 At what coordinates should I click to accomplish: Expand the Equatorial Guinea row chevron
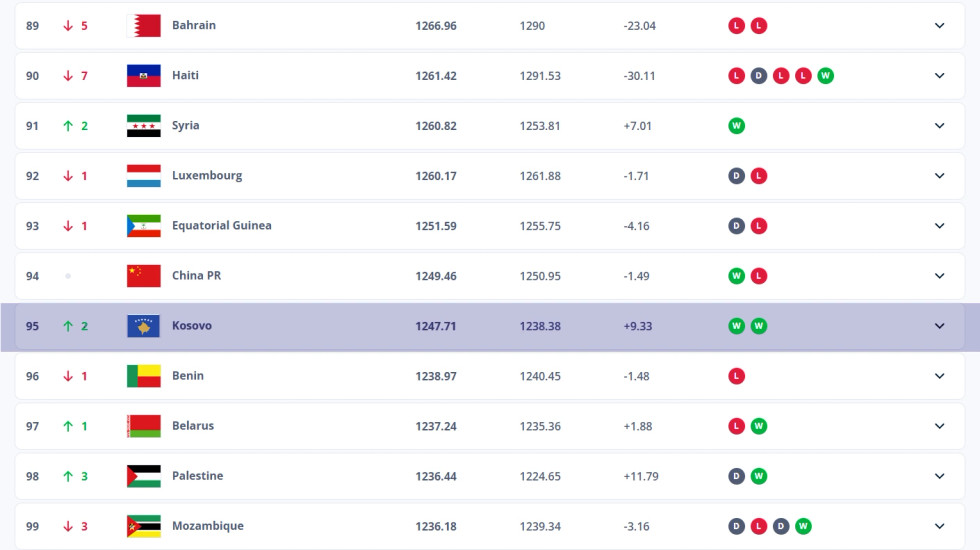pyautogui.click(x=939, y=226)
